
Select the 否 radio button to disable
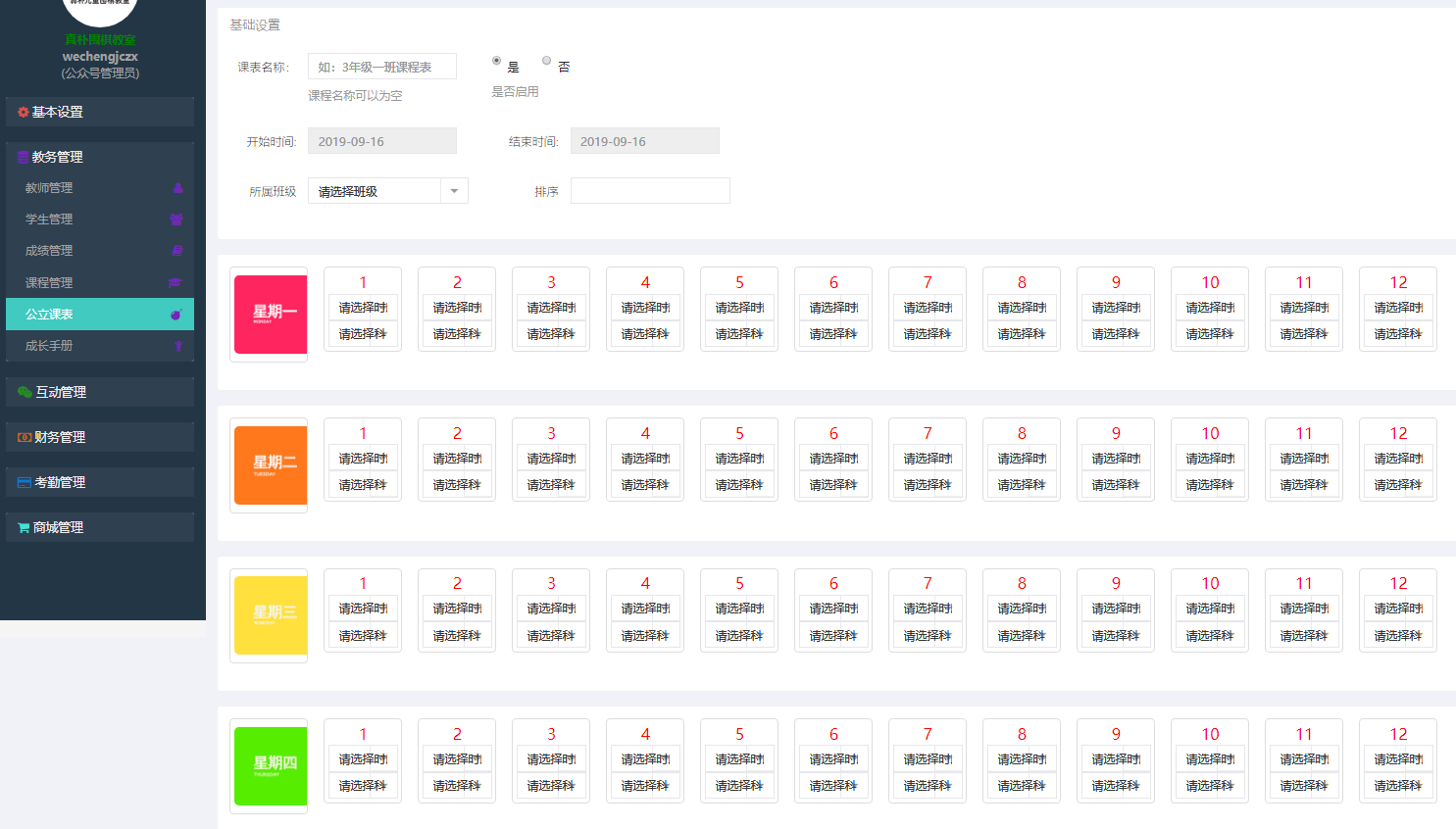tap(547, 61)
